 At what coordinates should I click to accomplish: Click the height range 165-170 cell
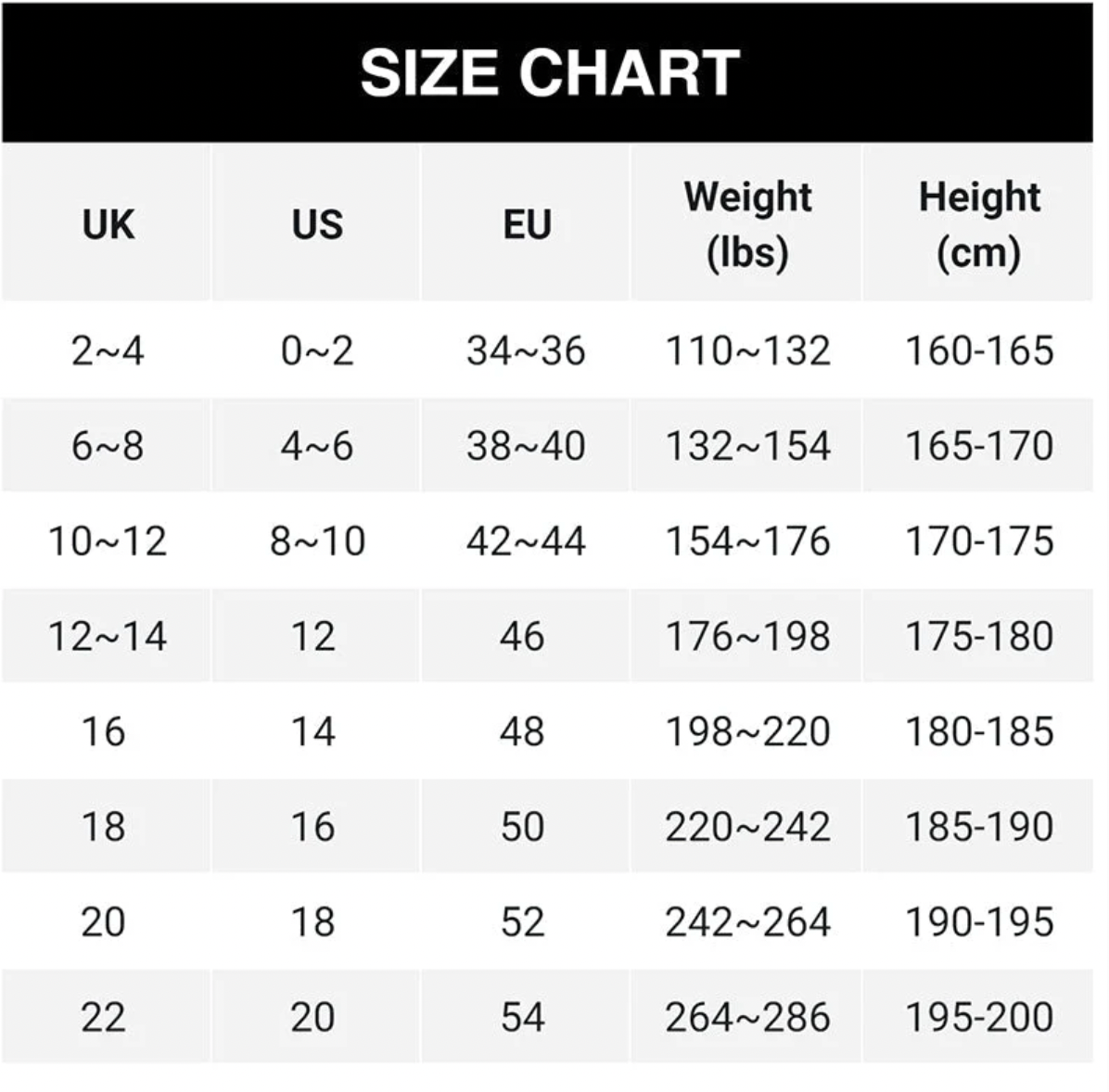click(978, 447)
